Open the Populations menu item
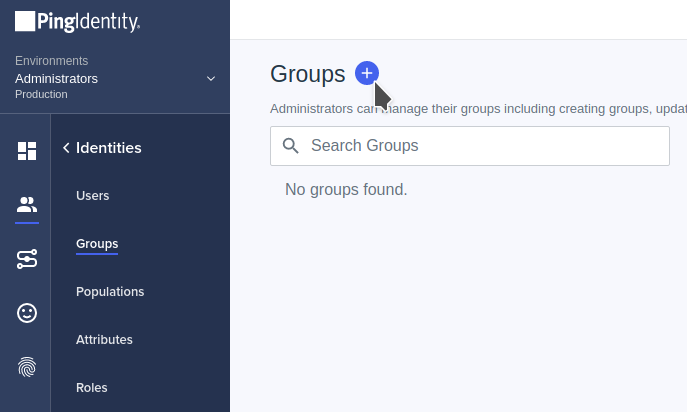687x412 pixels. 110,291
